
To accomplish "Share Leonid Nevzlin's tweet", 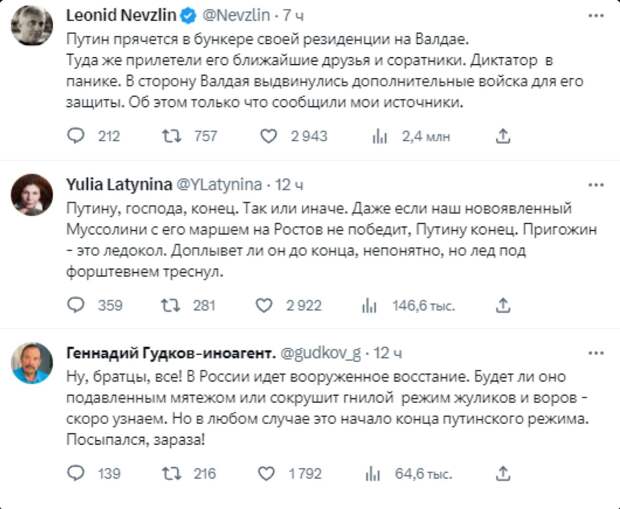I will click(x=596, y=138).
